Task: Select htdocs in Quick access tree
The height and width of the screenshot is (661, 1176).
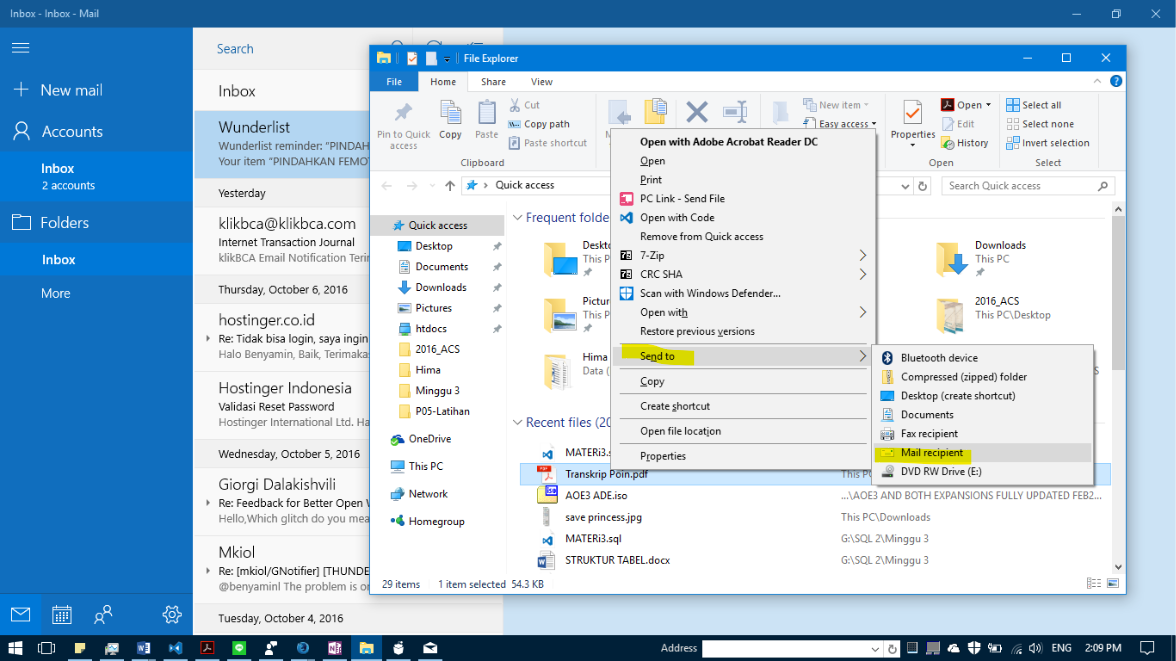Action: point(430,329)
